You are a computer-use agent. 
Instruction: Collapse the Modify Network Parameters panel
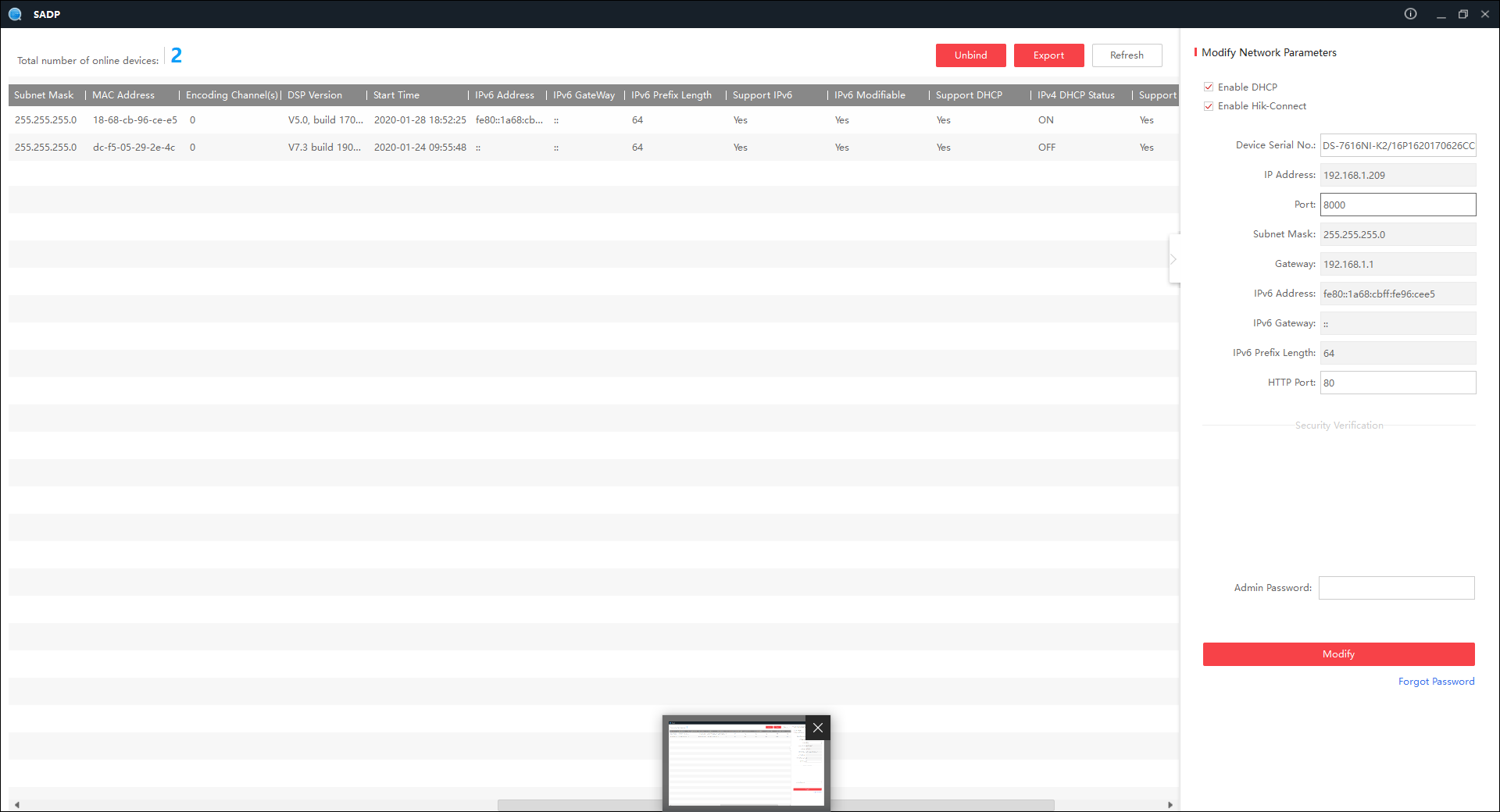click(x=1173, y=259)
